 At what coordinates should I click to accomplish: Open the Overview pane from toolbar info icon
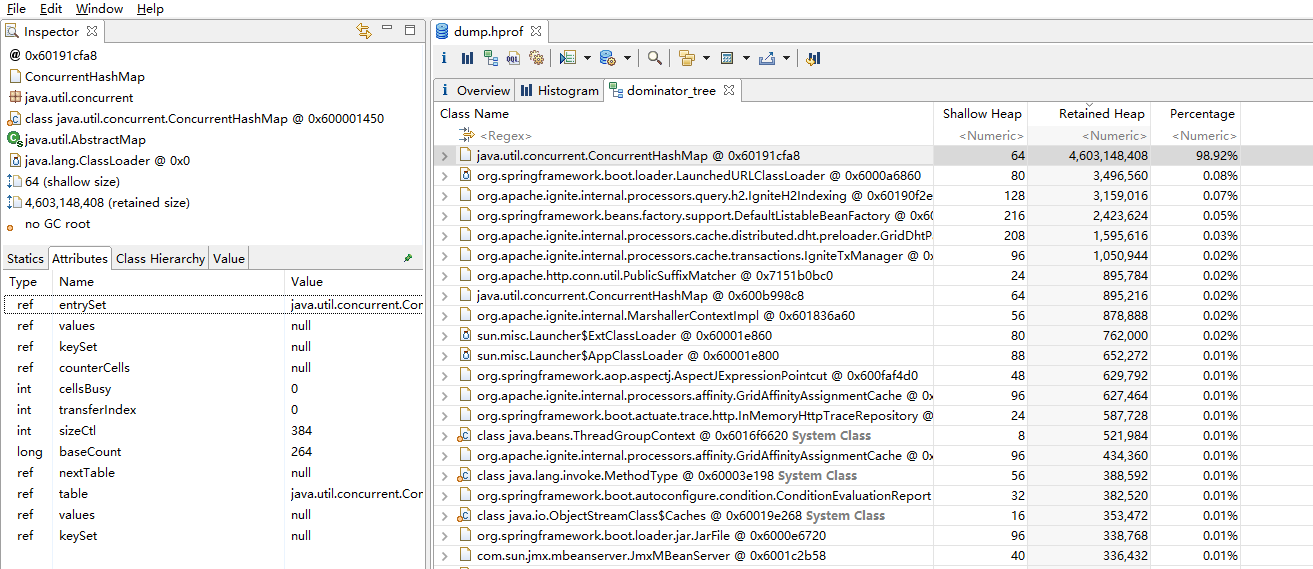click(446, 59)
